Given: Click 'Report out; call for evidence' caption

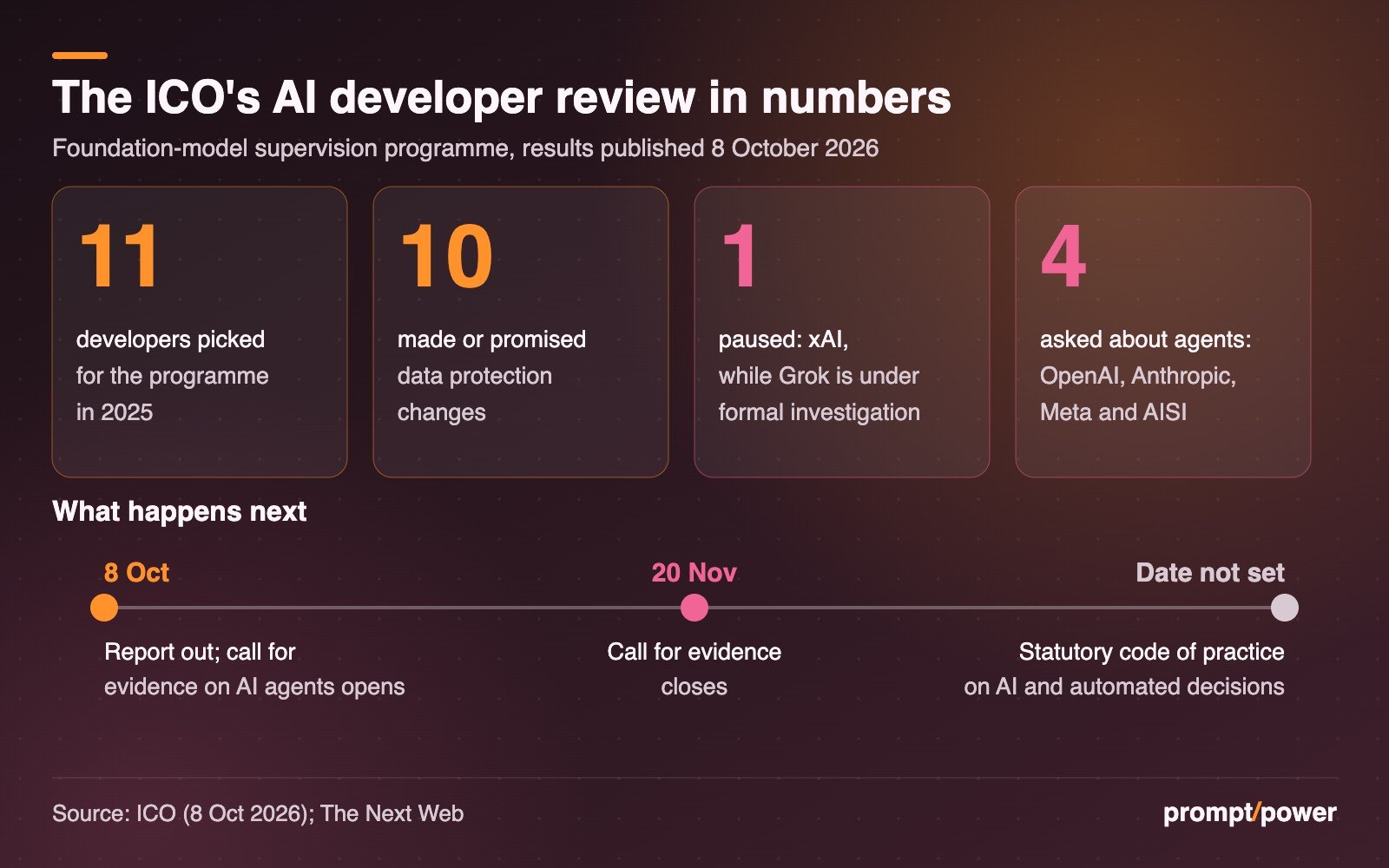Looking at the screenshot, I should coord(254,669).
